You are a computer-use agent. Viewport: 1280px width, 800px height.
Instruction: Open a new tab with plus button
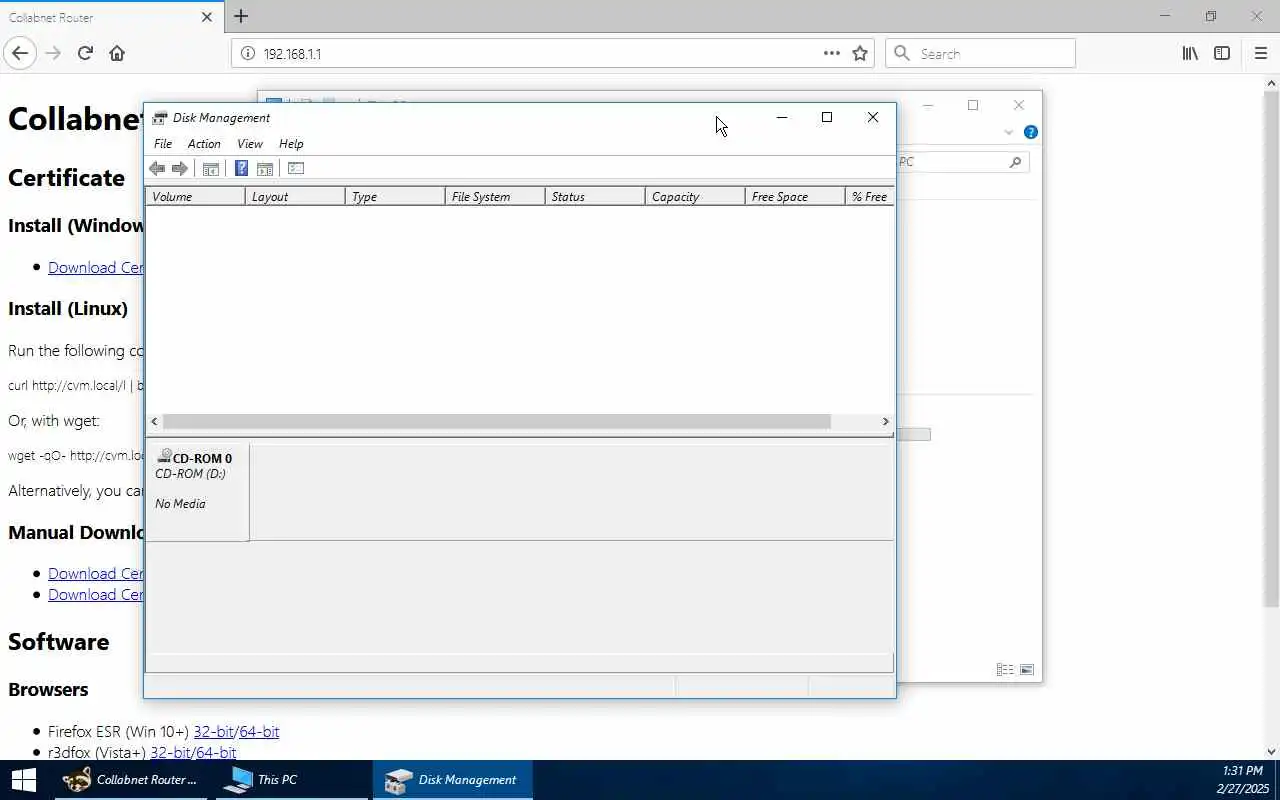tap(241, 16)
